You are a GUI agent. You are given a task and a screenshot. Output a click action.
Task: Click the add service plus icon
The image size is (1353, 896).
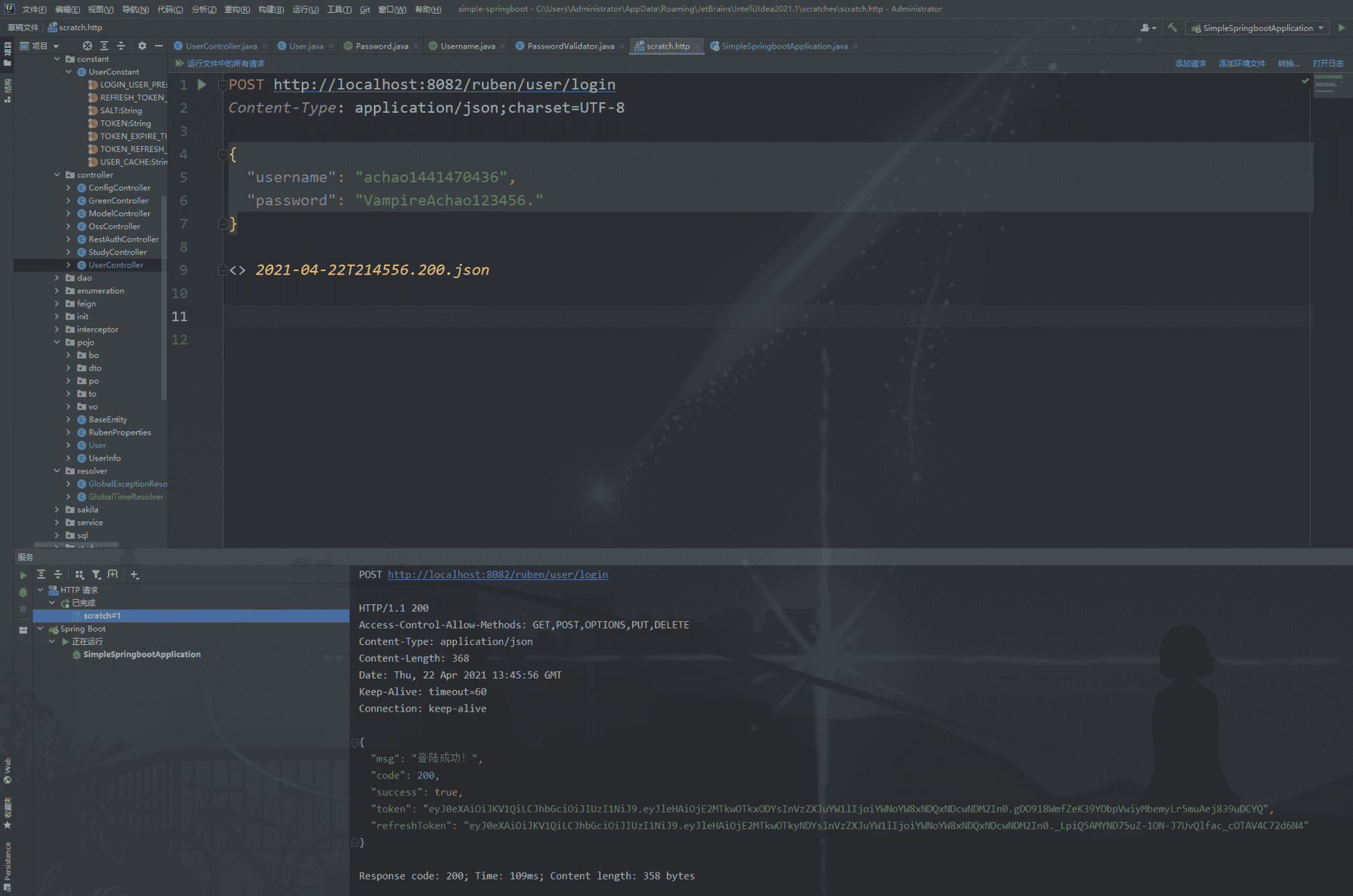coord(134,574)
